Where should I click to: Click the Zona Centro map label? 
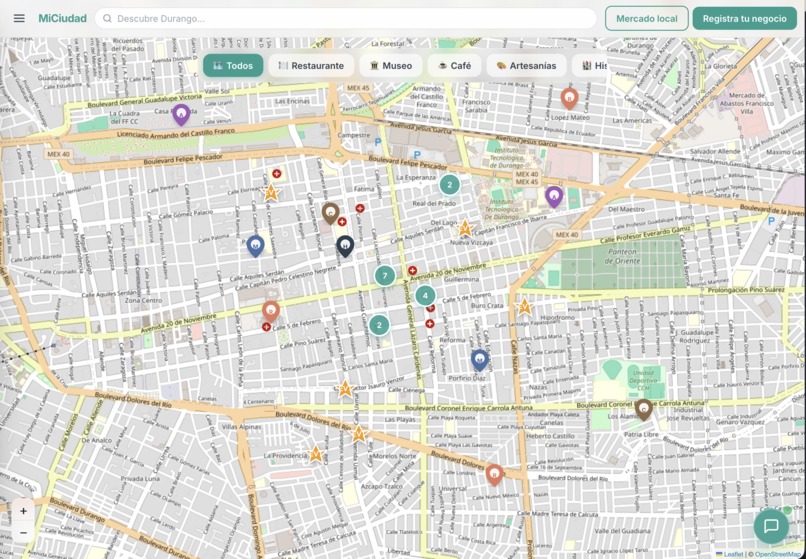pyautogui.click(x=143, y=300)
